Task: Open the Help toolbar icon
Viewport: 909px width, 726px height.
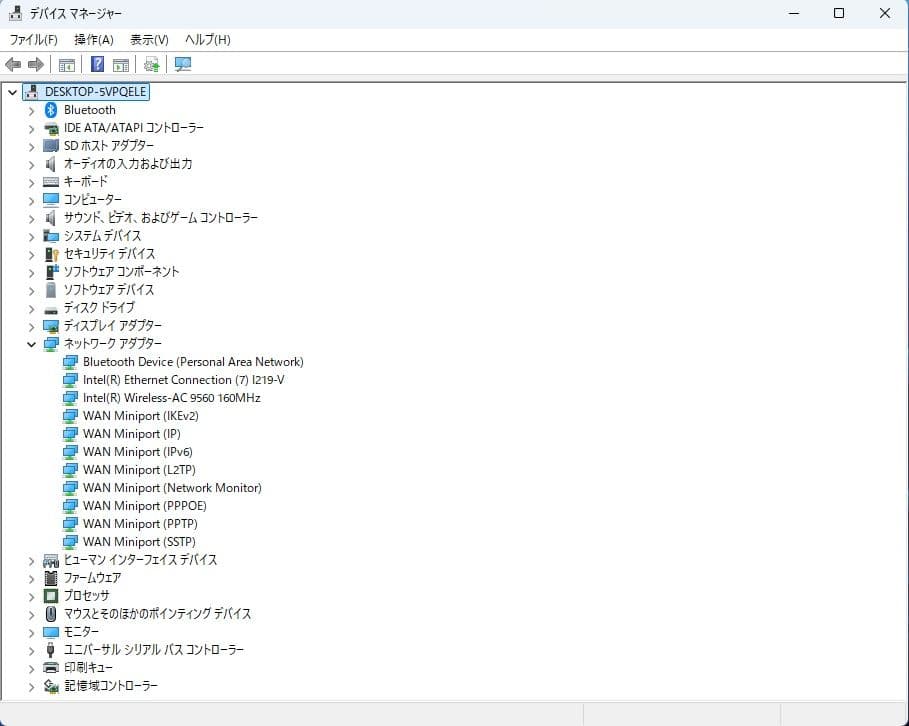Action: 96,64
